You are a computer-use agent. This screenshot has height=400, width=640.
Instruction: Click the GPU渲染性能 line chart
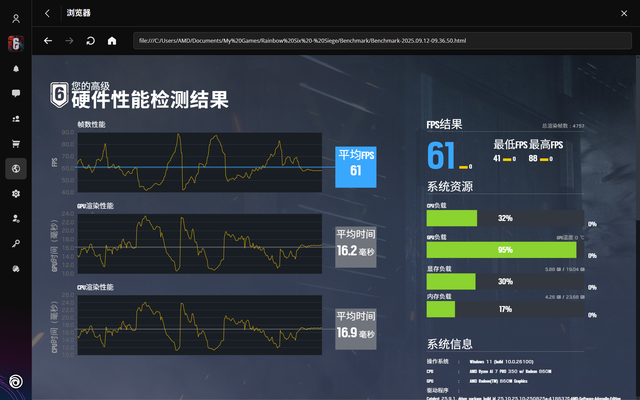(200, 244)
